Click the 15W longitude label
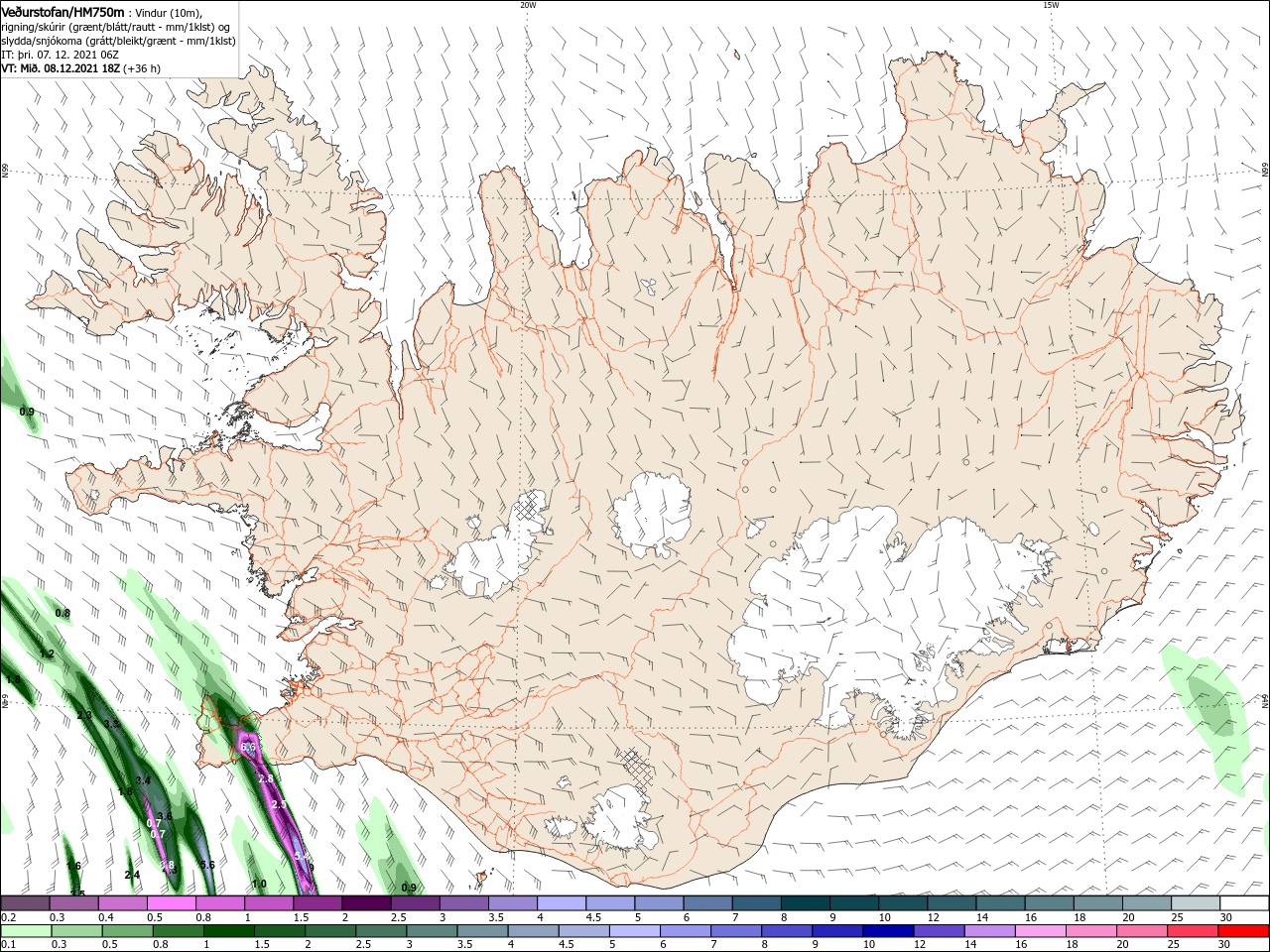 pos(1050,5)
